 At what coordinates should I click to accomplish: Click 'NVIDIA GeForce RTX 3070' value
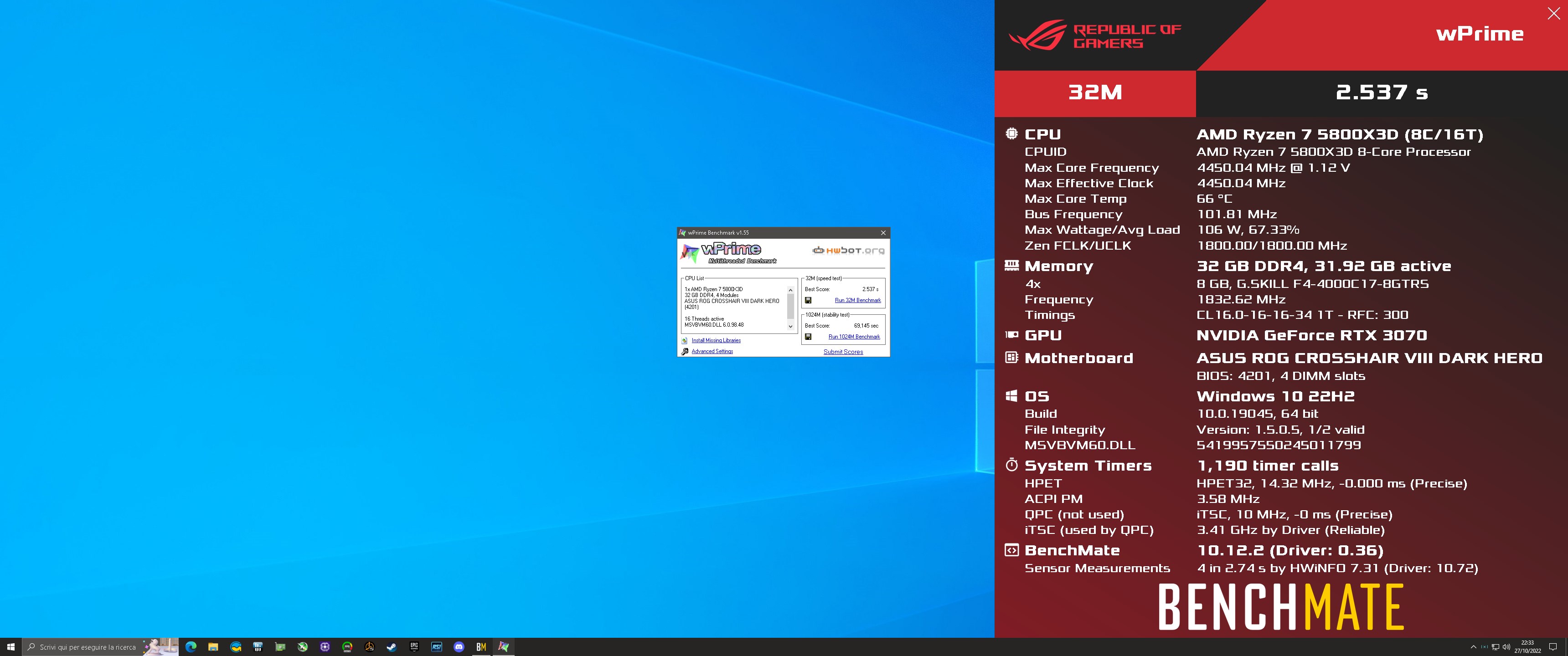click(1312, 335)
